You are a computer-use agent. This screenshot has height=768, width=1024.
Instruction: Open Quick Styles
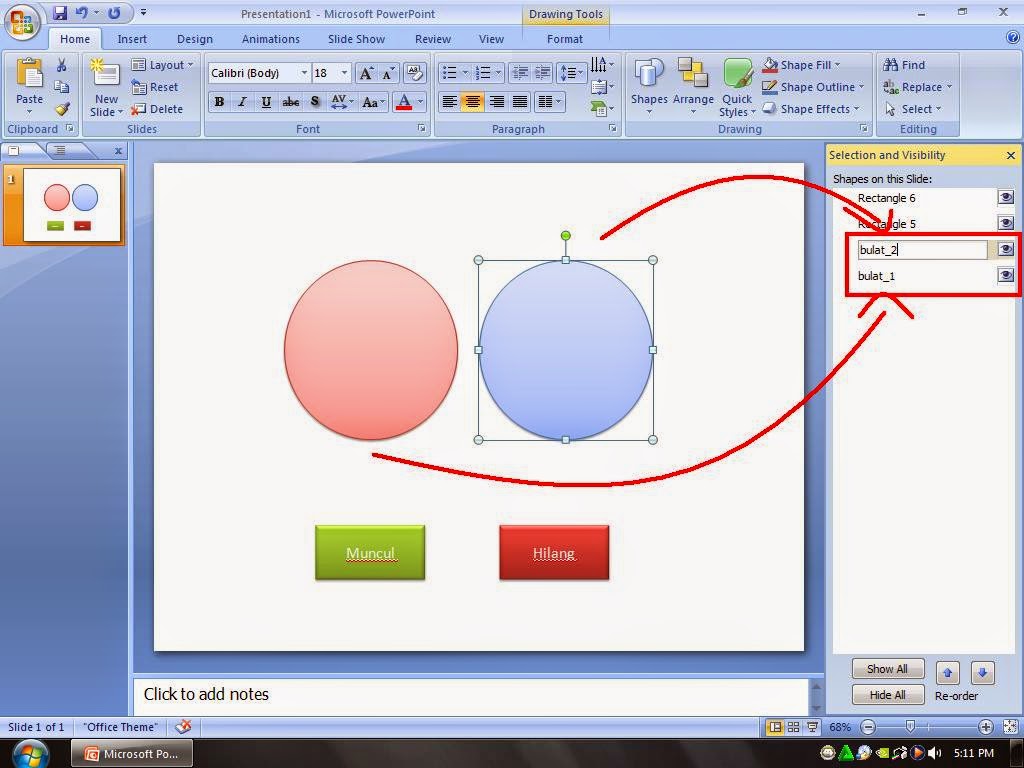tap(737, 85)
